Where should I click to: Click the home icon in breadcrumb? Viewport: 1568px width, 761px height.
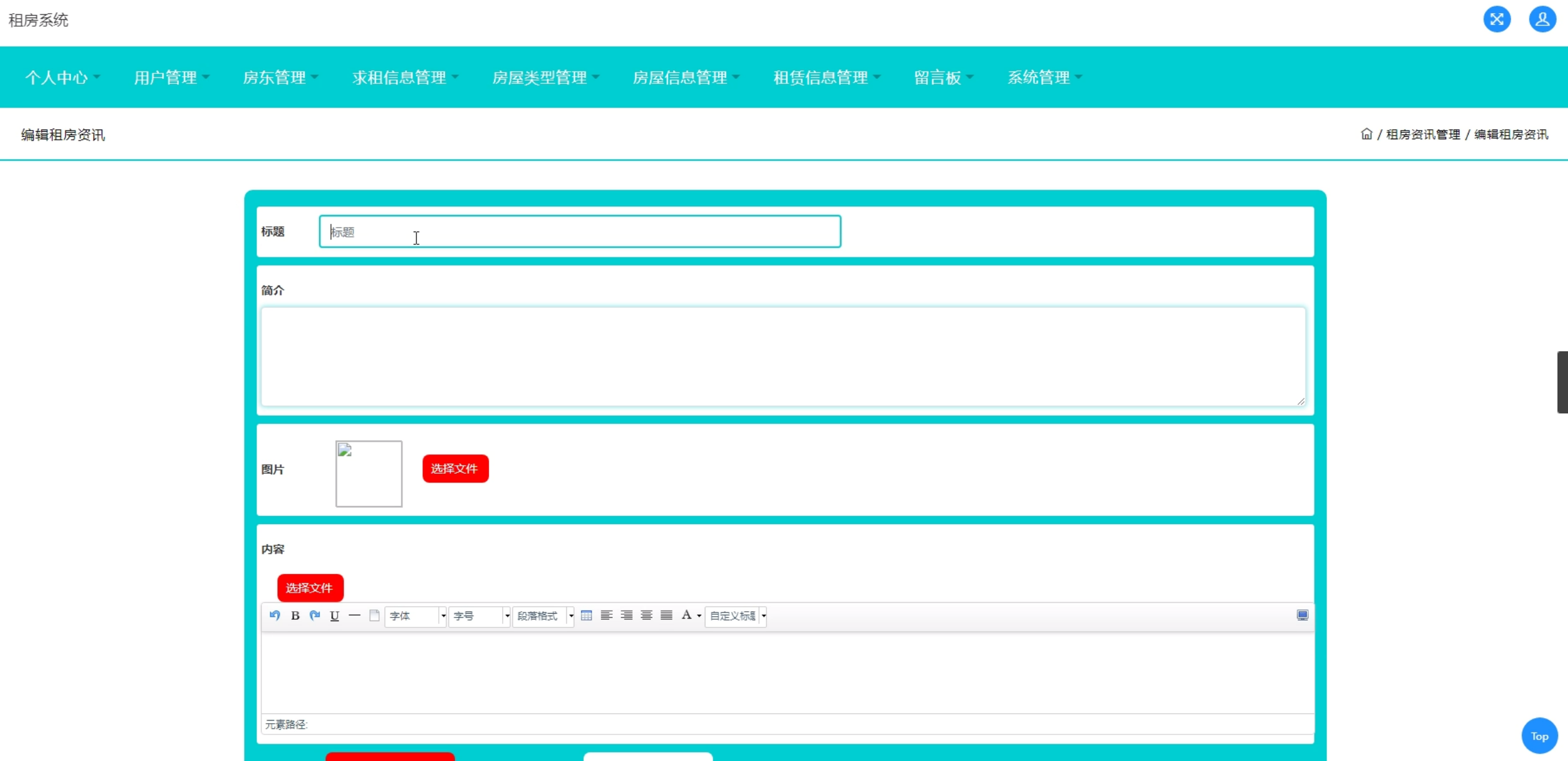tap(1366, 134)
